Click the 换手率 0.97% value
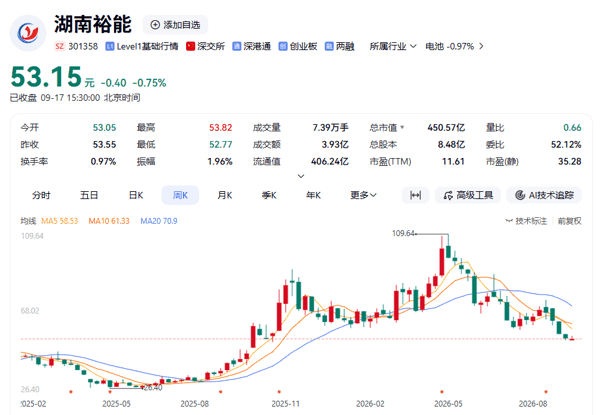The height and width of the screenshot is (415, 600). [103, 161]
